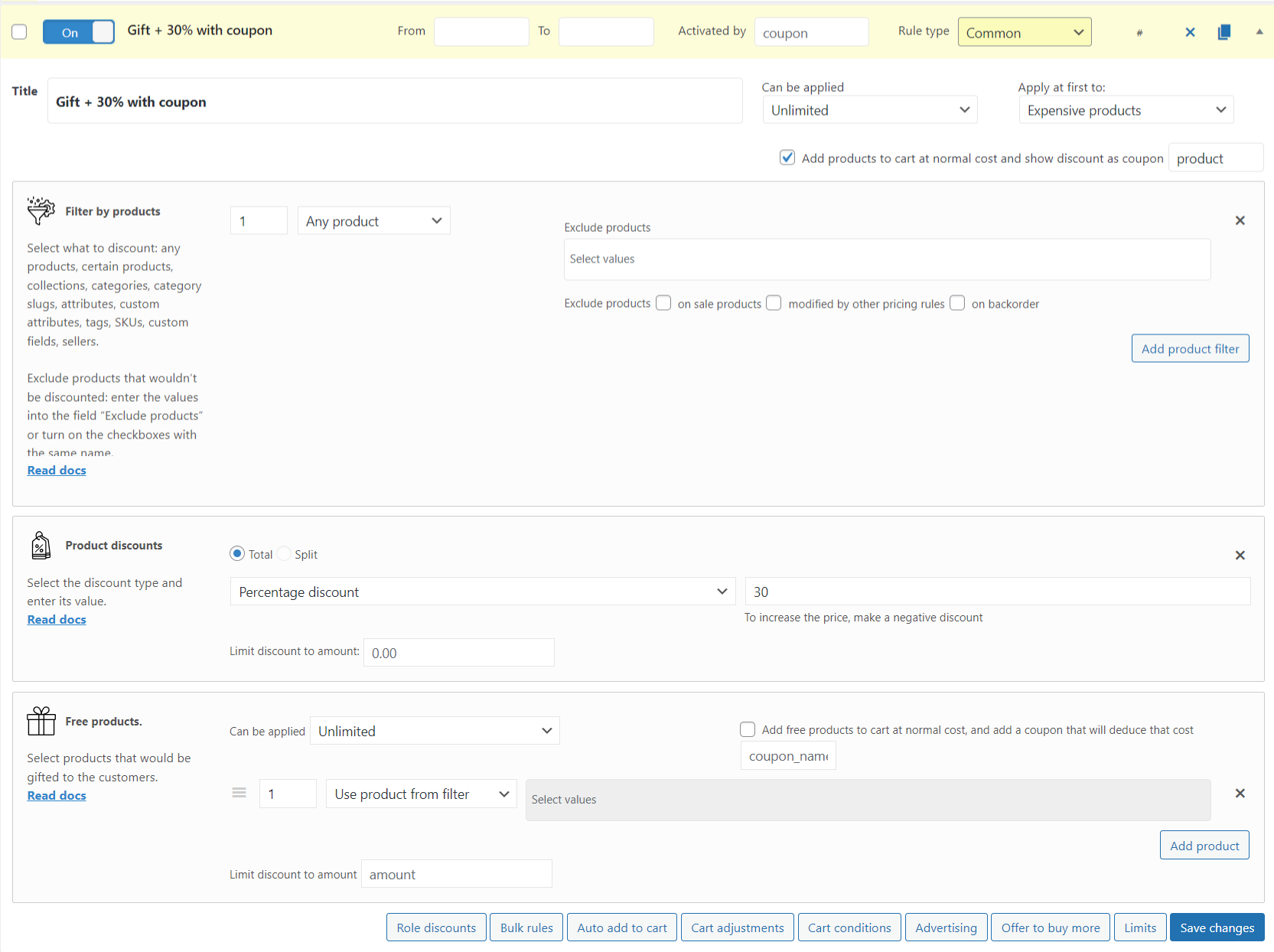Click the product coupon name field
Screen dimensions: 1274x952
point(1215,158)
